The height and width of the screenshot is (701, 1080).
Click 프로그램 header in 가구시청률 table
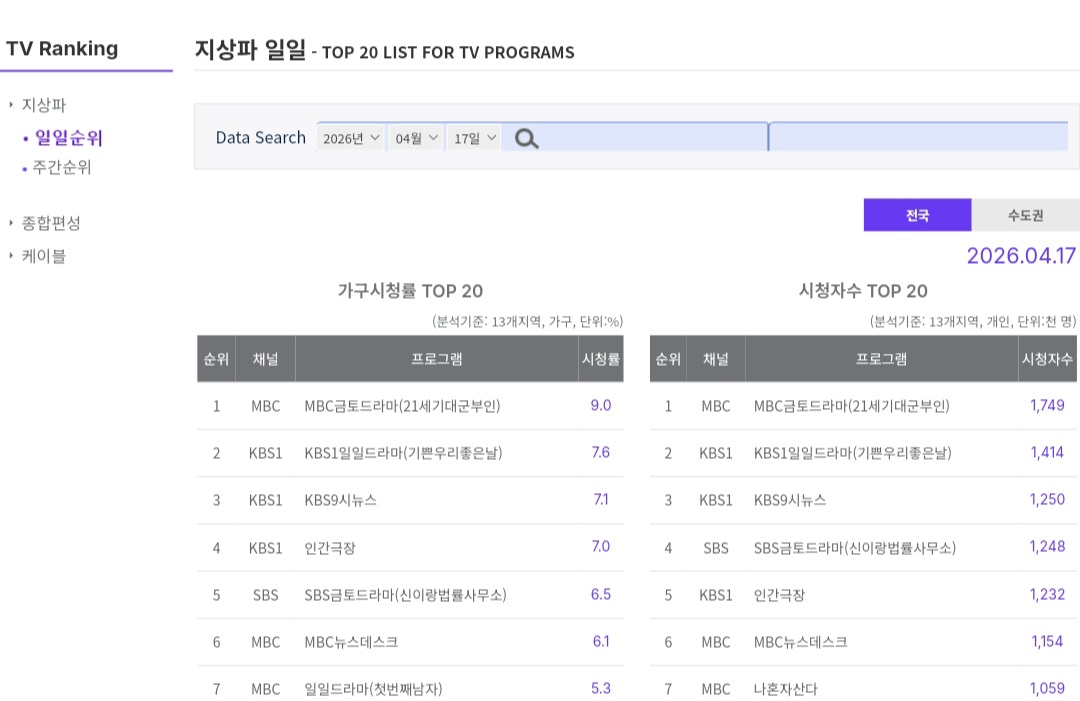point(437,359)
